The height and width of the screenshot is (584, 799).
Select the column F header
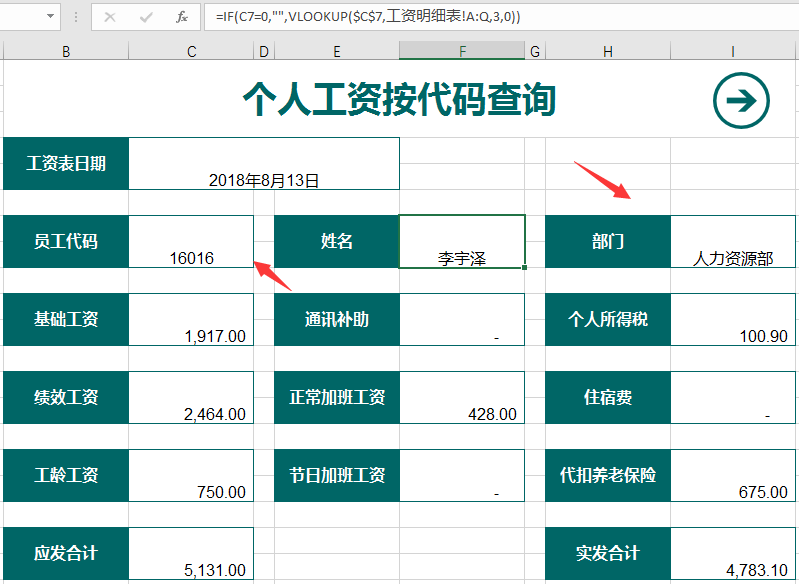tap(462, 51)
